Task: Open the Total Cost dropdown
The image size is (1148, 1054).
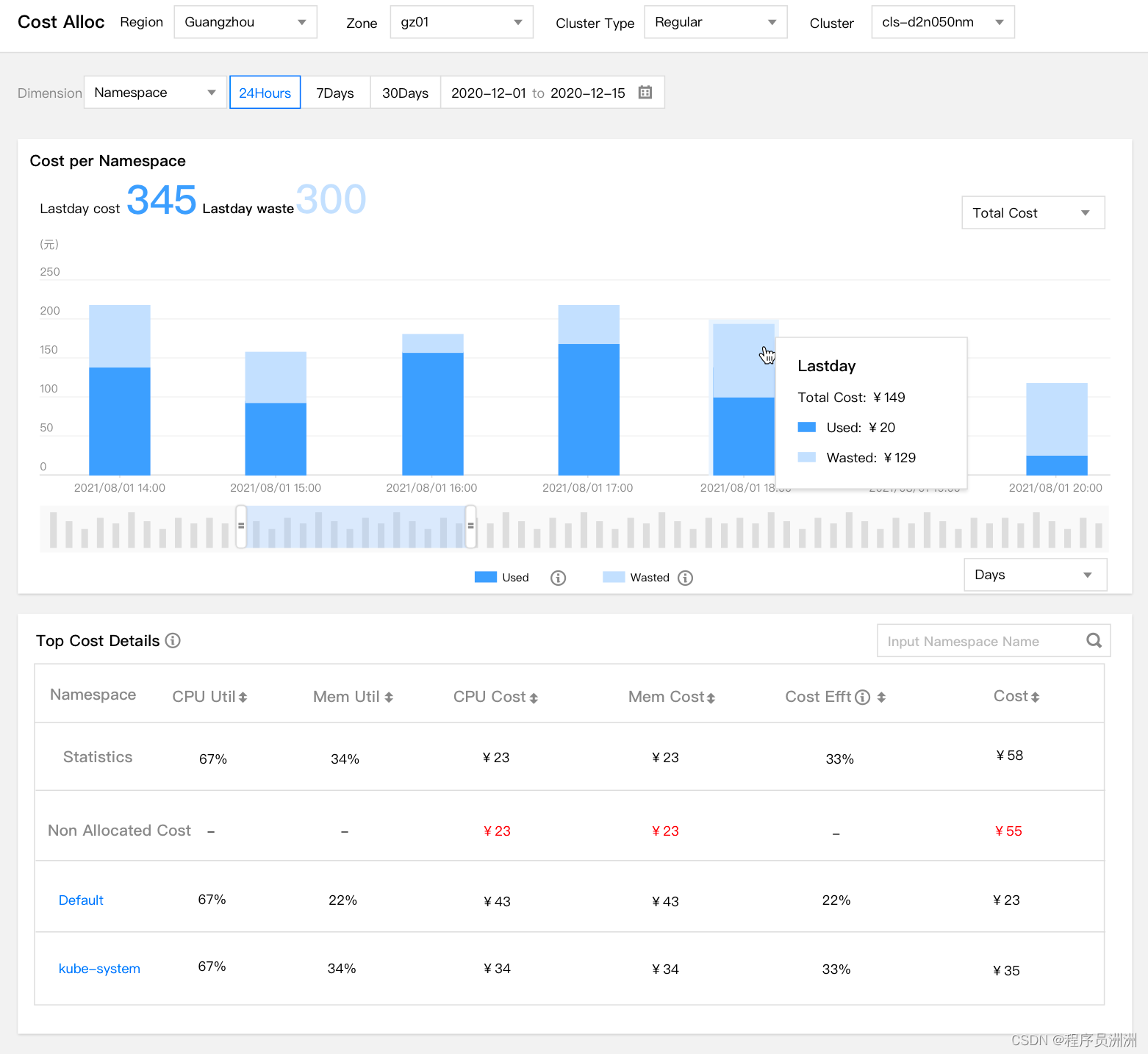Action: tap(1033, 212)
